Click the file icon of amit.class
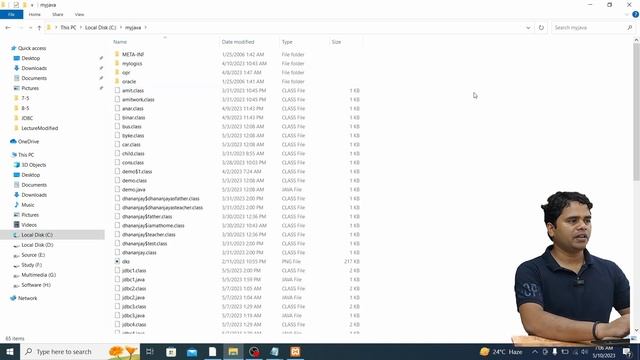Screen dimensions: 640x360 (117, 90)
